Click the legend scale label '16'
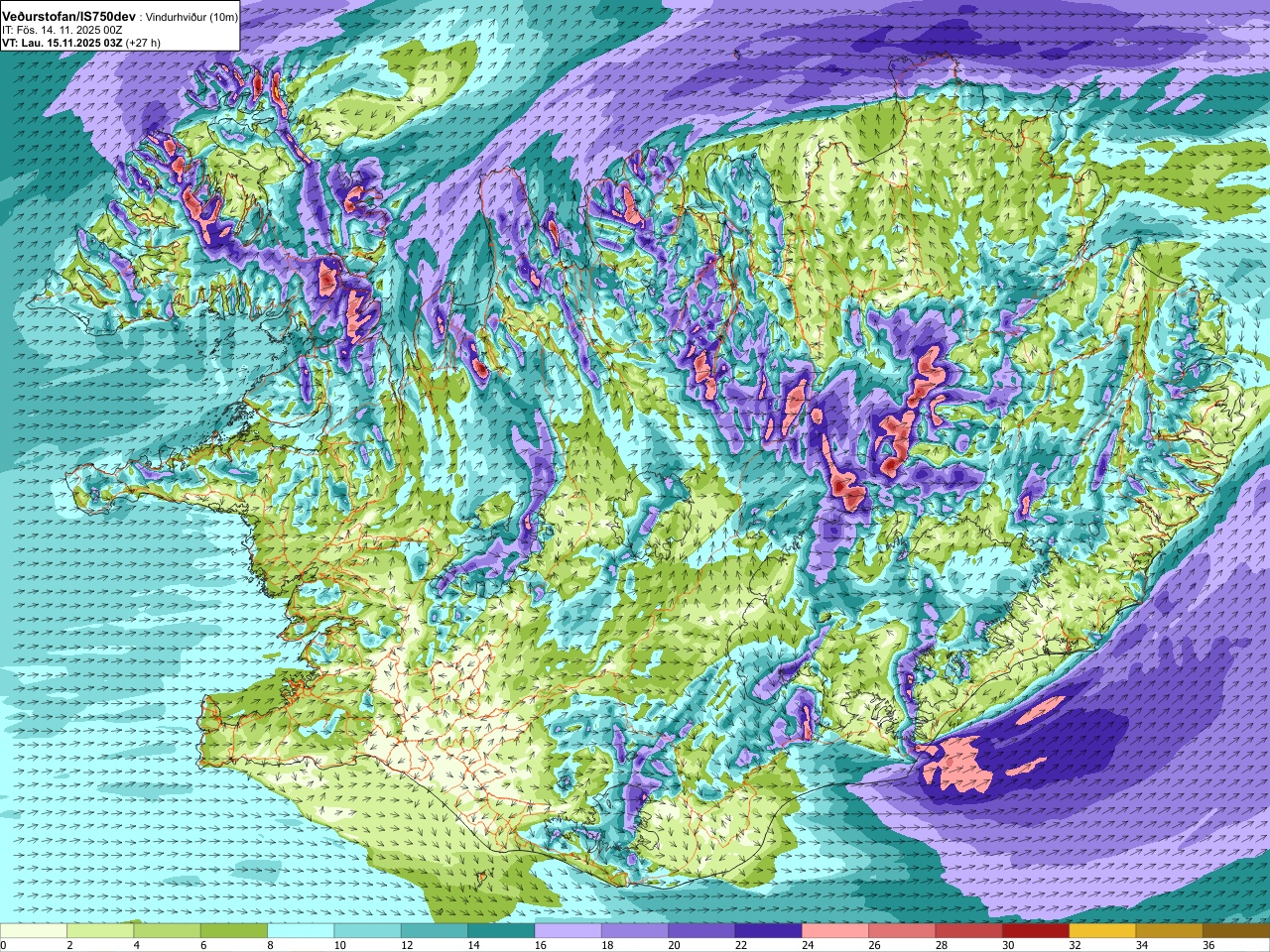Viewport: 1270px width, 952px height. [541, 945]
